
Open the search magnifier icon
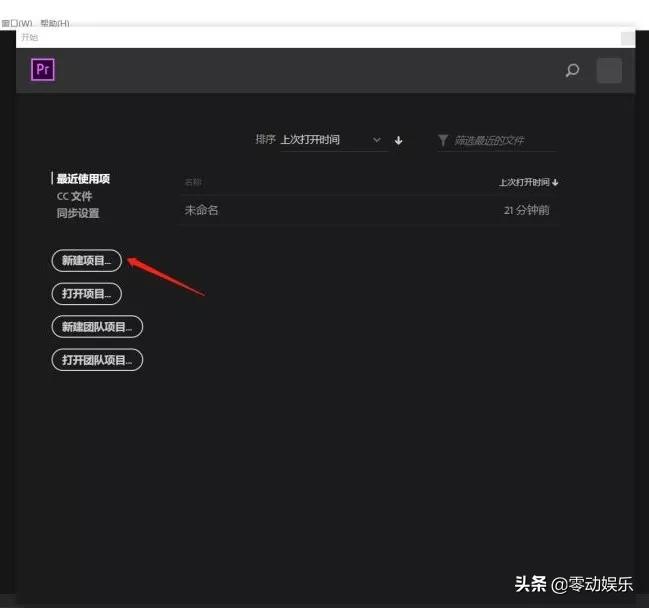point(572,70)
